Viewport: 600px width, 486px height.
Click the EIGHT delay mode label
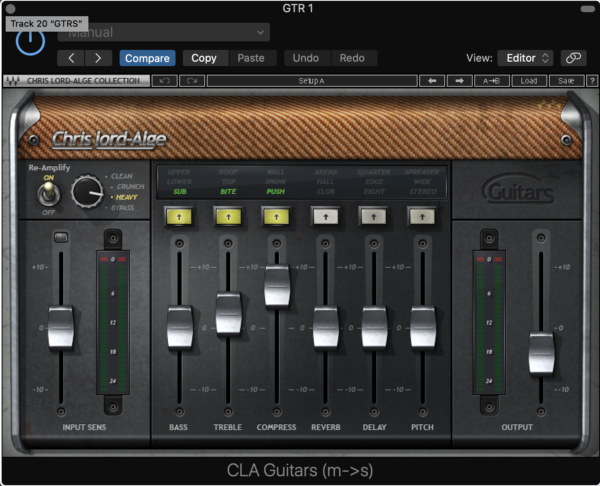coord(374,191)
